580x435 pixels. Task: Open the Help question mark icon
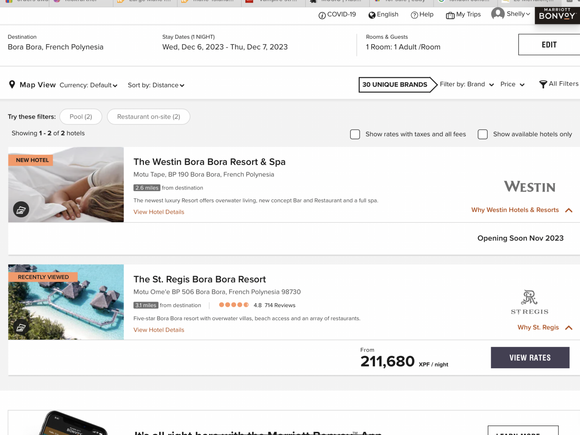(x=414, y=15)
